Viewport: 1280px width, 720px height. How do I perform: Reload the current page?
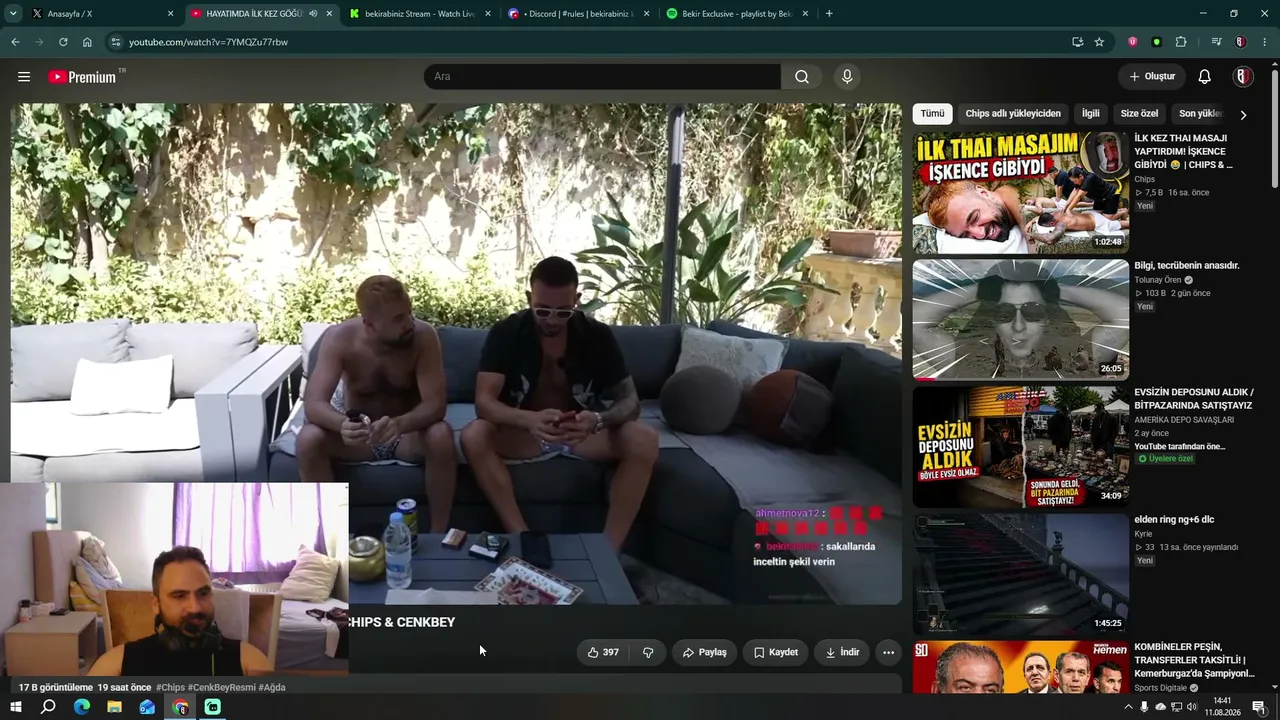coord(63,42)
